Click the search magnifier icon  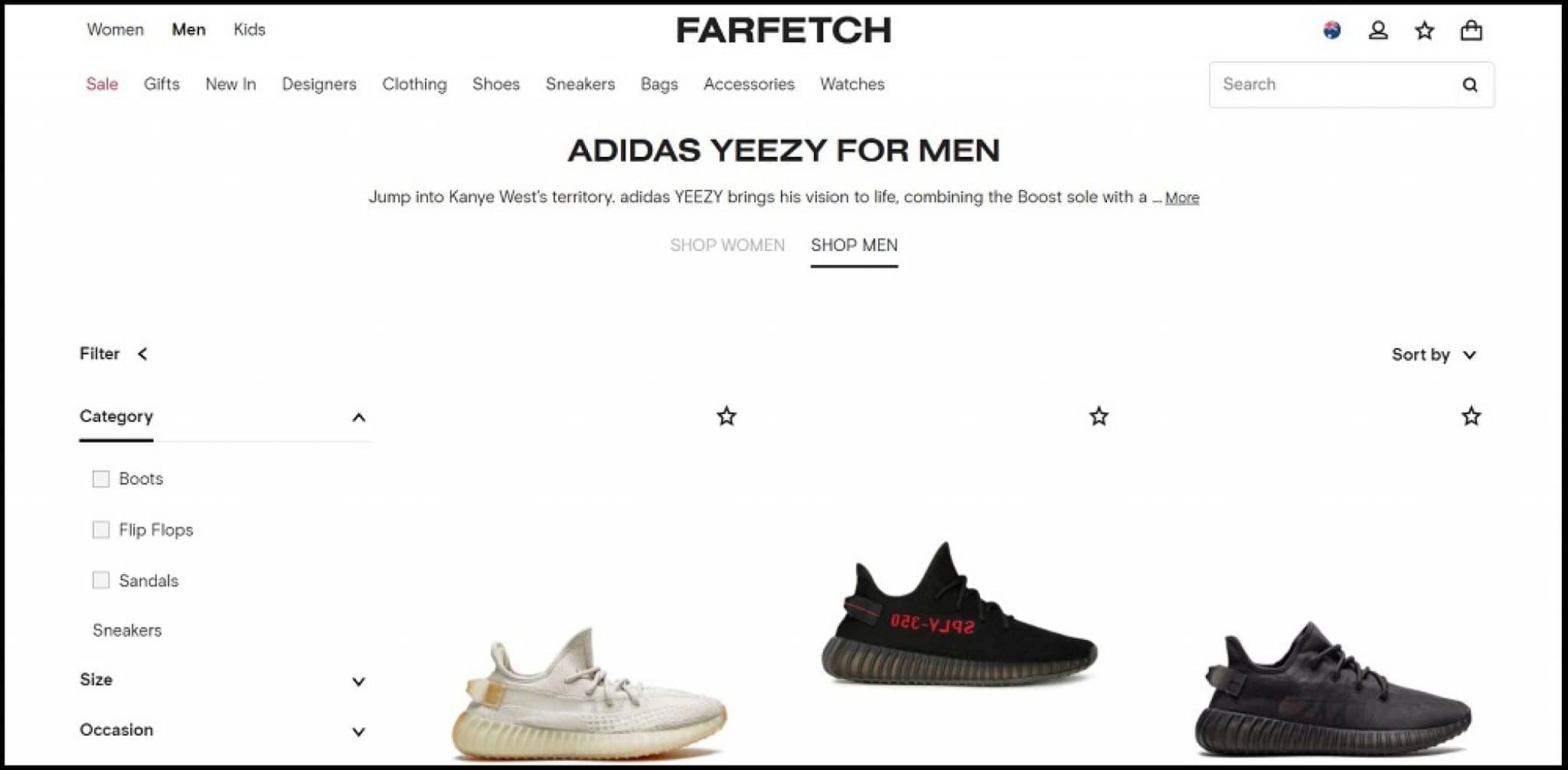click(x=1469, y=84)
